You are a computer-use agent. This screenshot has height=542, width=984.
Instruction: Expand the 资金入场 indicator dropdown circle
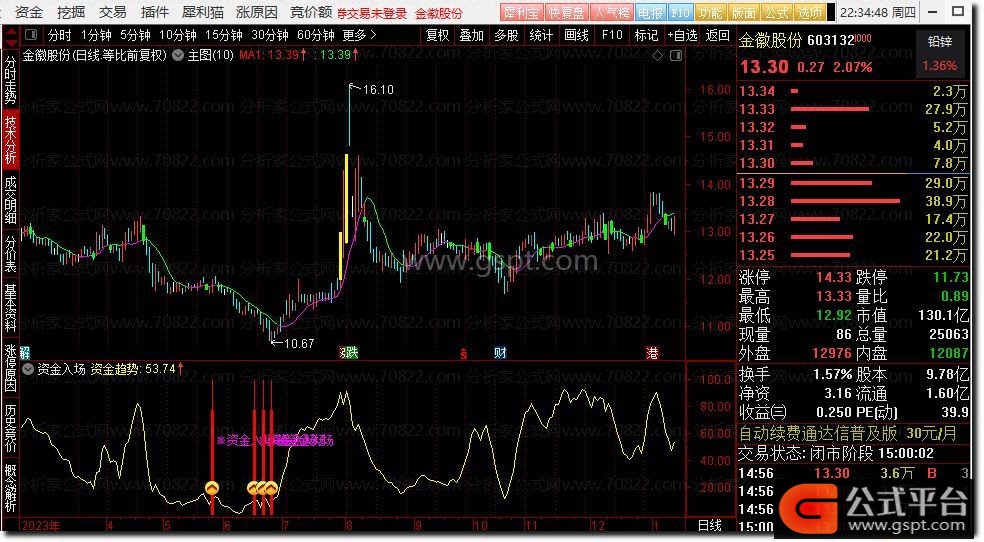point(28,369)
